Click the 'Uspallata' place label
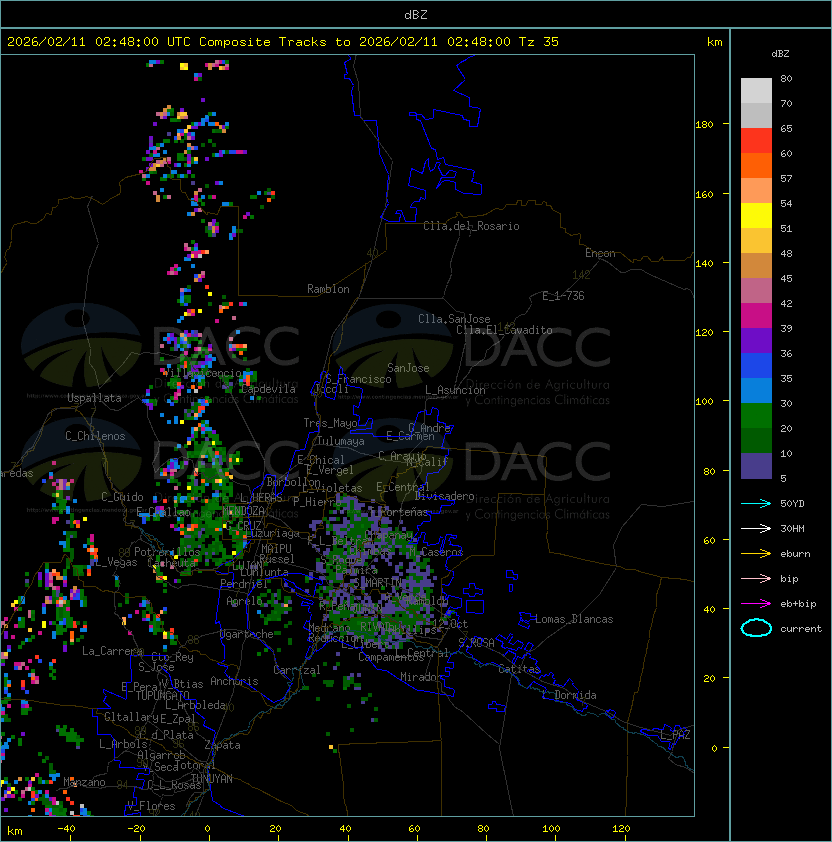The image size is (832, 842). pyautogui.click(x=94, y=398)
